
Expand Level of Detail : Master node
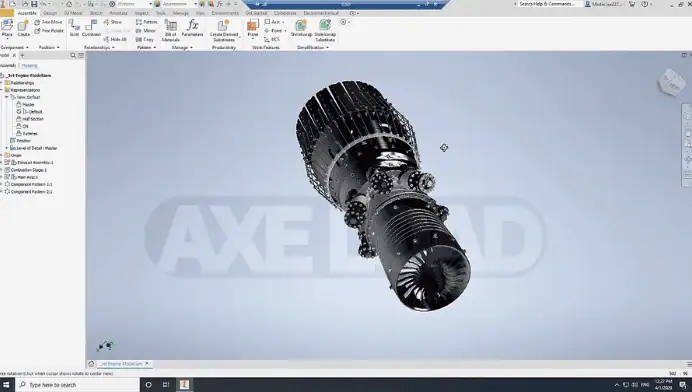[7, 148]
